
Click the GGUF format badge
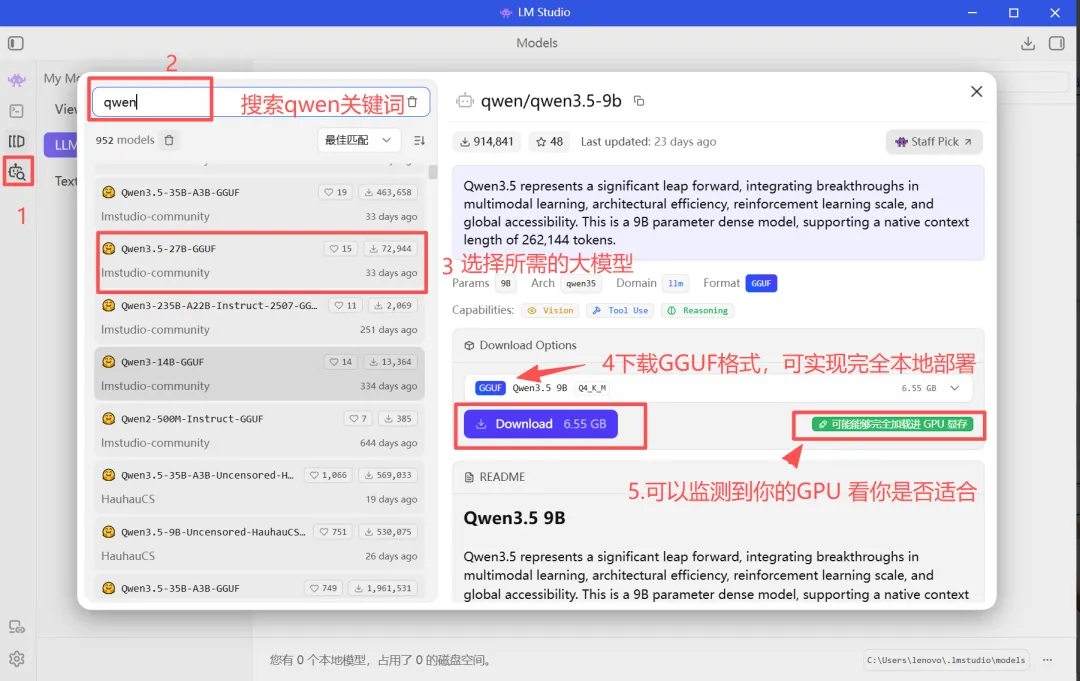click(761, 283)
